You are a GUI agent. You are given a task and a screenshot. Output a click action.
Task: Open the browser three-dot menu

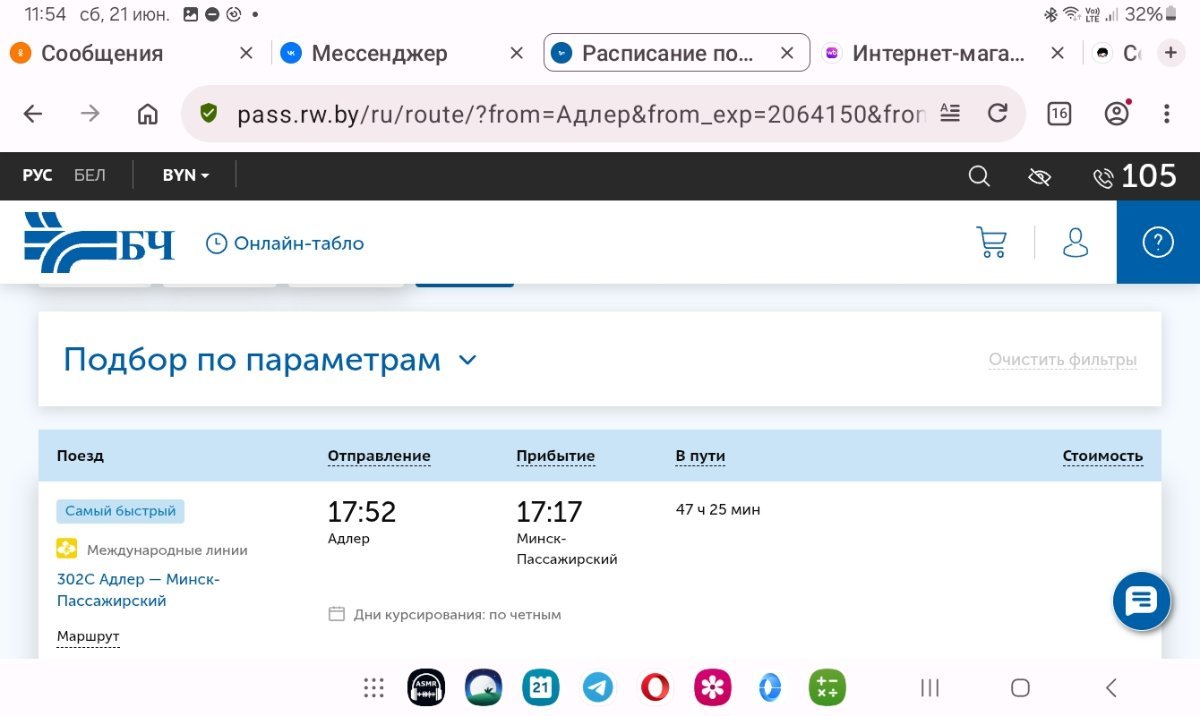[x=1166, y=114]
